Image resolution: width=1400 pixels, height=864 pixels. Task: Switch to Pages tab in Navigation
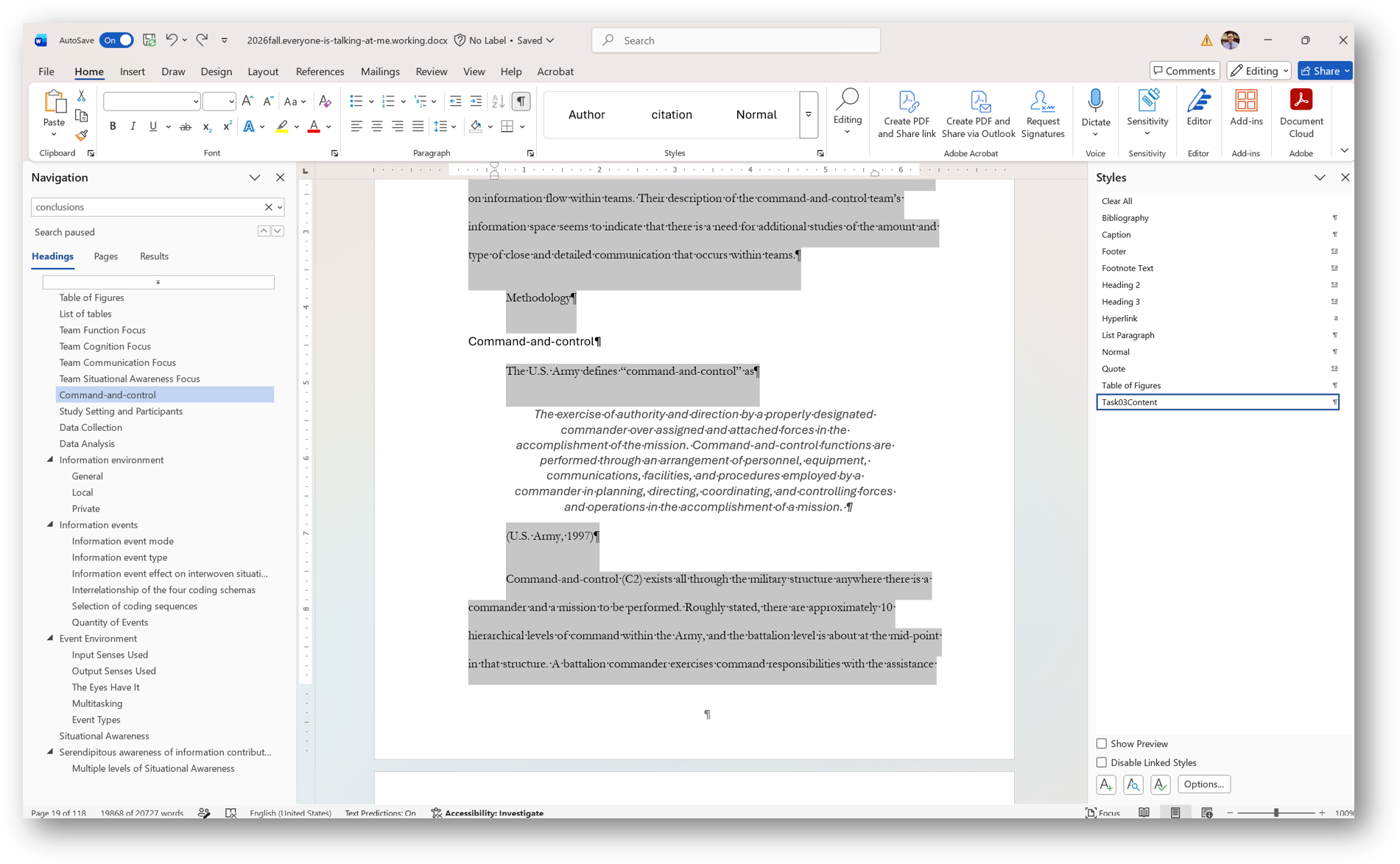coord(106,256)
